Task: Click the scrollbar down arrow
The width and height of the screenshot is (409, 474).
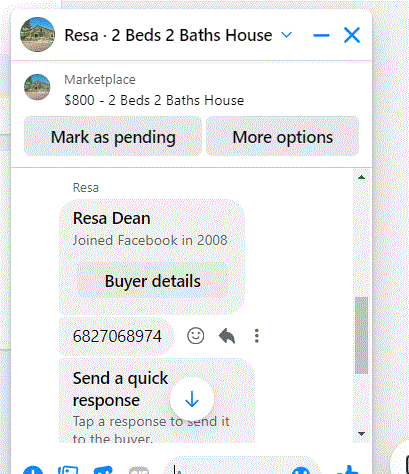Action: point(361,434)
